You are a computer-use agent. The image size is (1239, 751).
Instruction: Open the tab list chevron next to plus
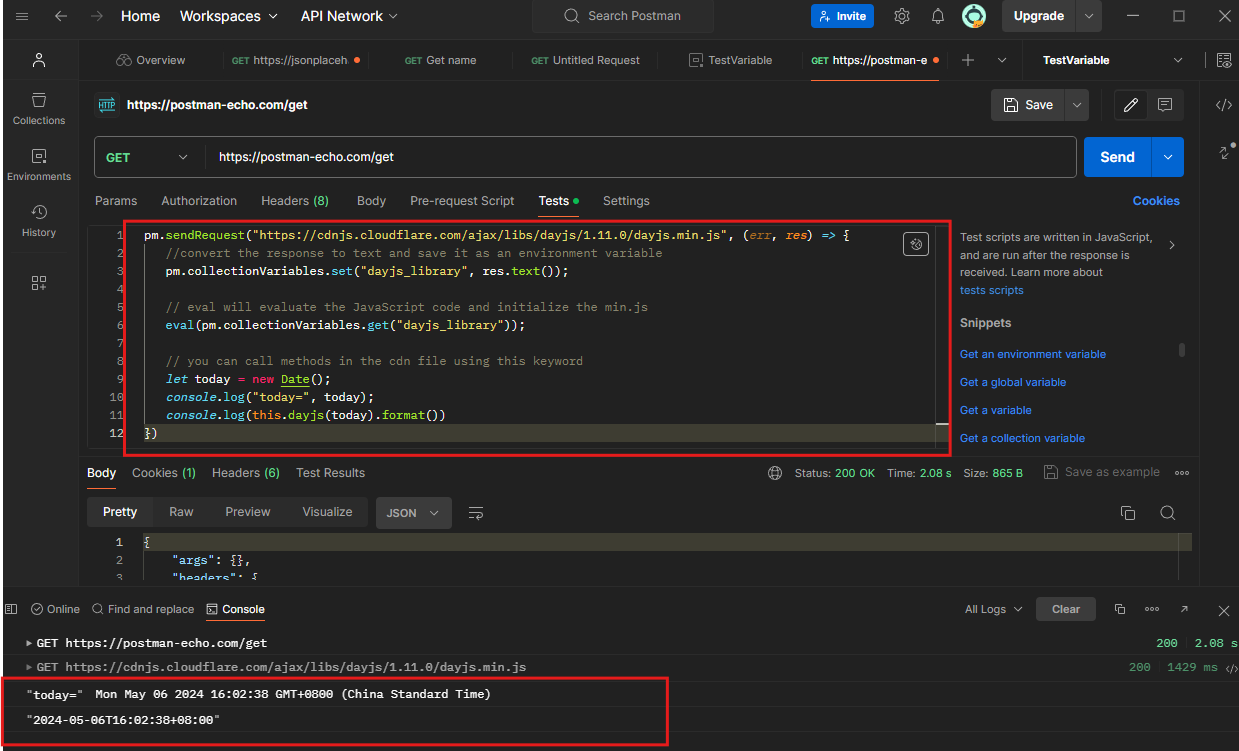coord(1002,60)
